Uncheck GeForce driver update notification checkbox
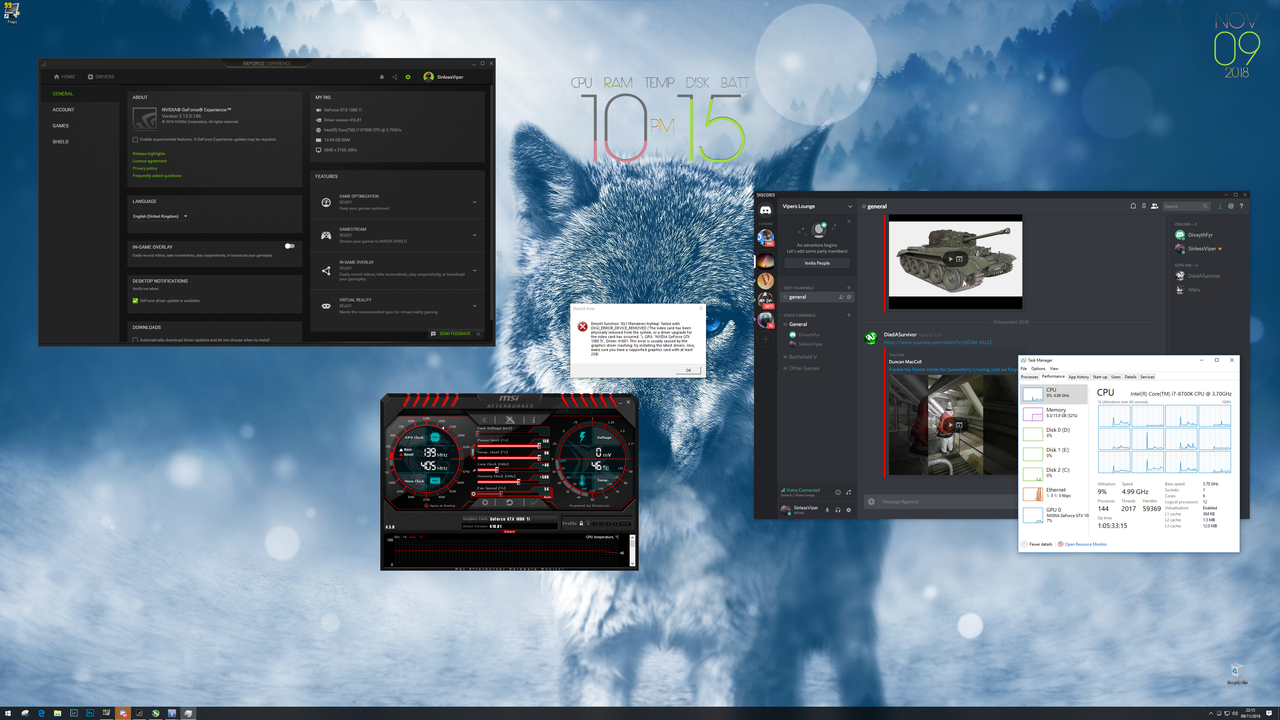 [x=135, y=300]
